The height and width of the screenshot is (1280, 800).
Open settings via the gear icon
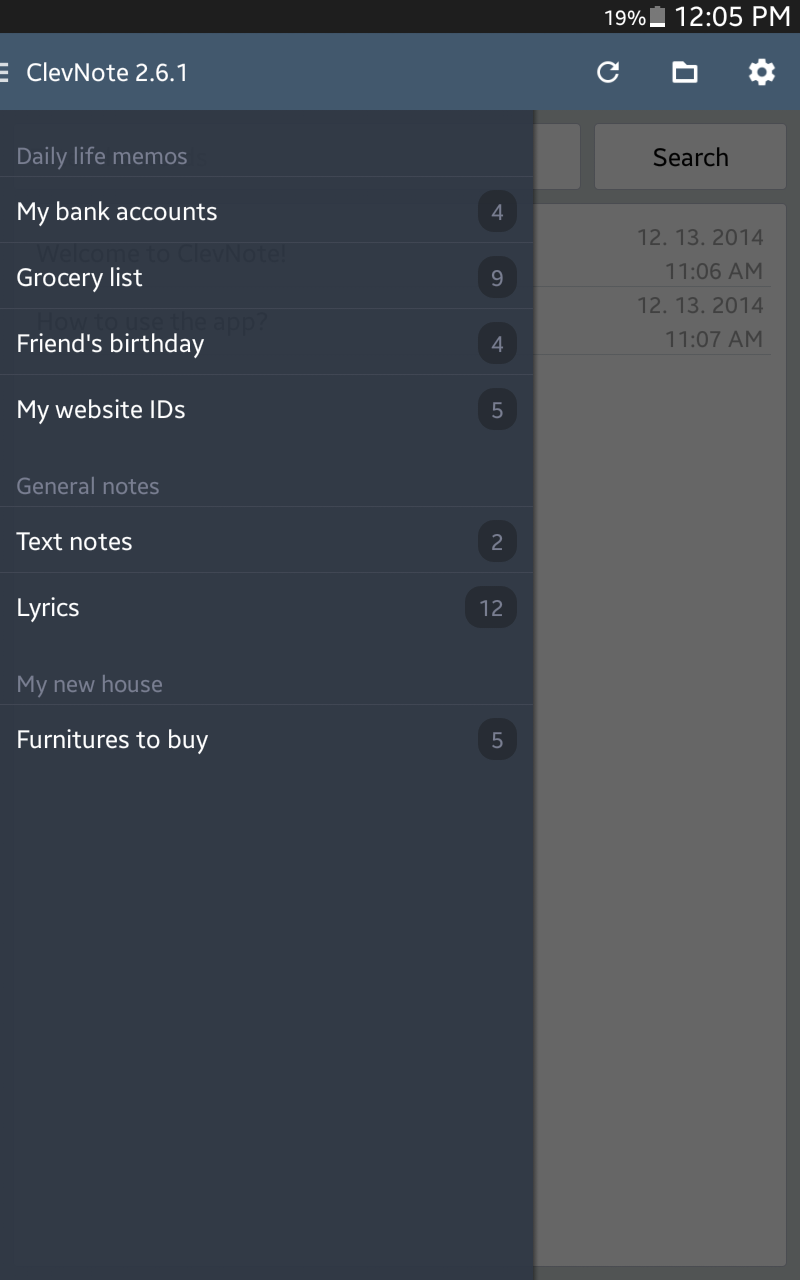pyautogui.click(x=762, y=72)
